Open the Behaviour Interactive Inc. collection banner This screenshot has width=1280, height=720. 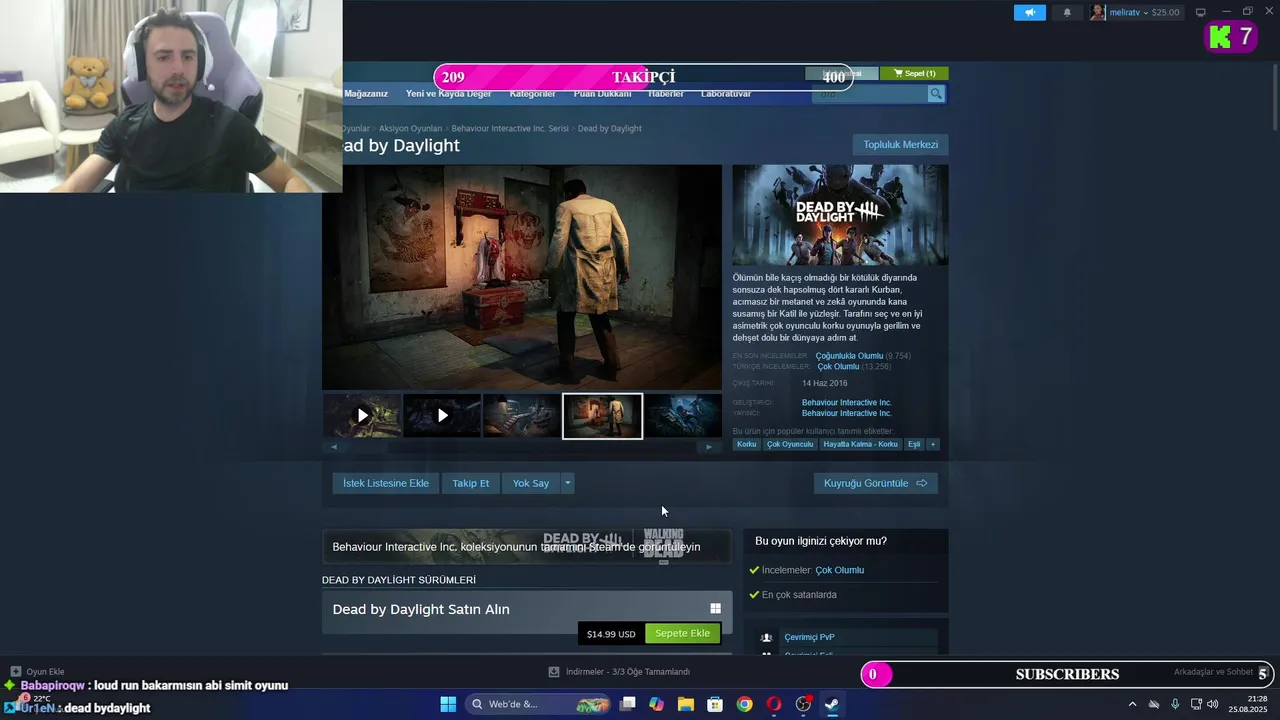[x=526, y=546]
